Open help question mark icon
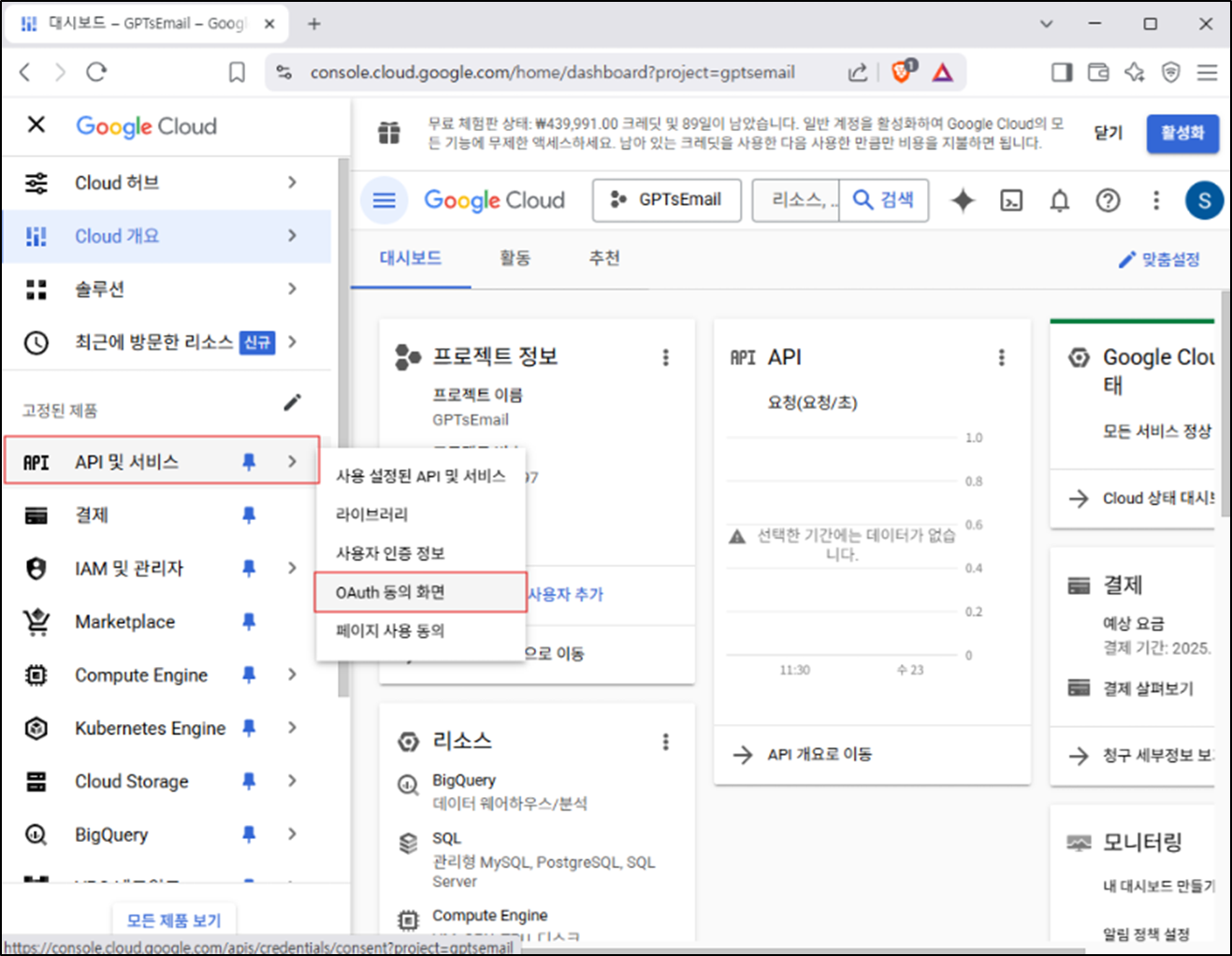Viewport: 1232px width, 956px height. 1109,200
